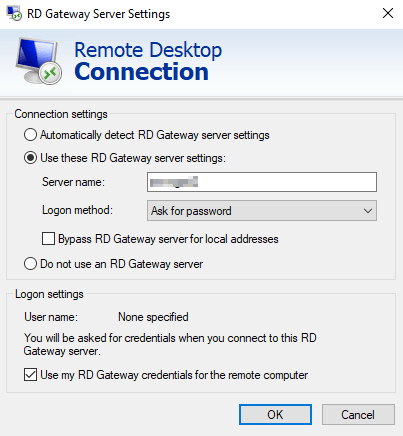Uncheck Use my RD Gateway credentials checkbox
Viewport: 403px width, 436px height.
[x=30, y=375]
